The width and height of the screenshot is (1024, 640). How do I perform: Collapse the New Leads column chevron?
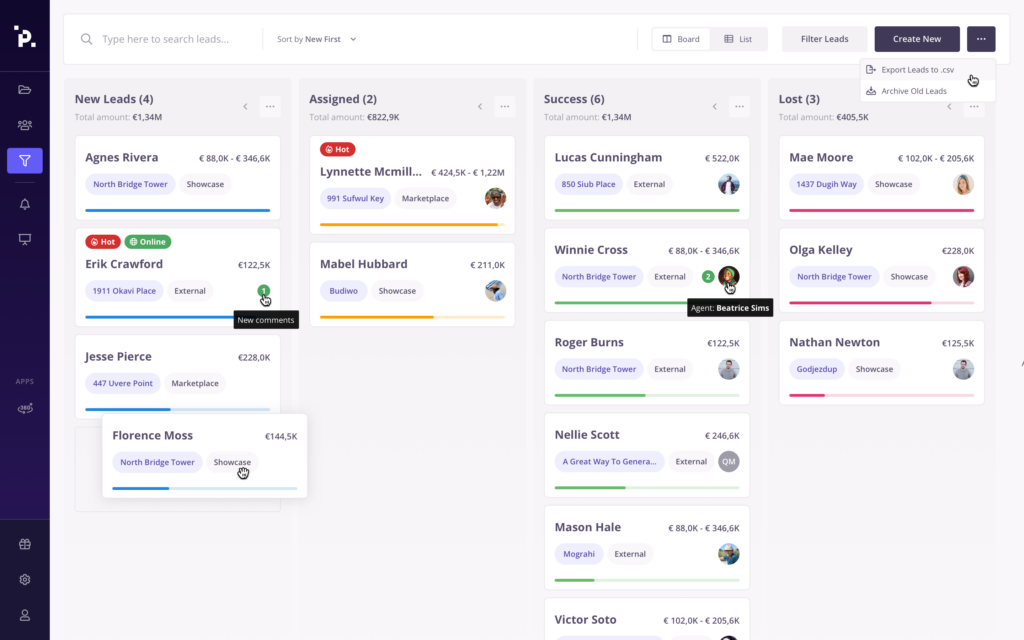pos(246,106)
